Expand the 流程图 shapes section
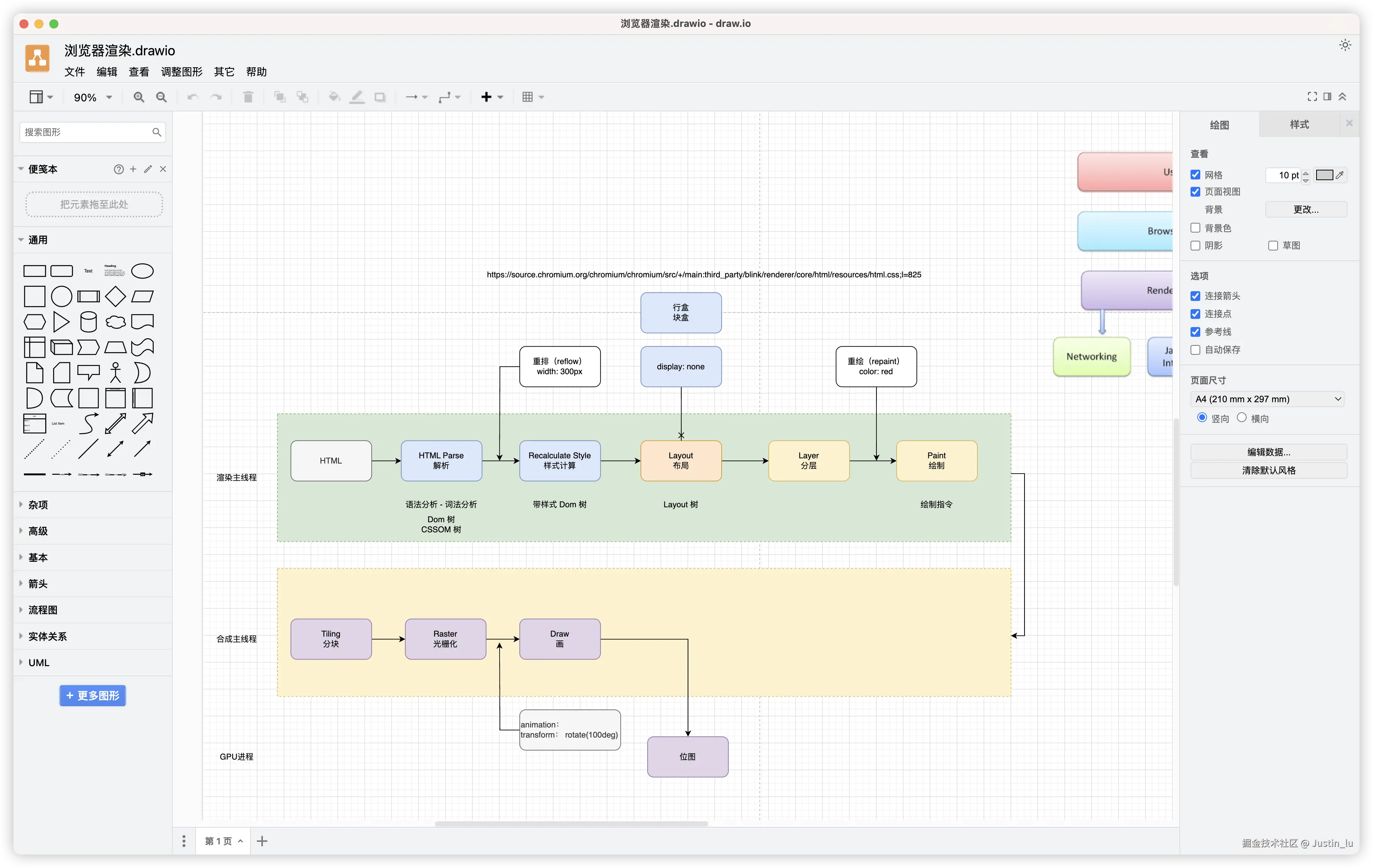This screenshot has height=868, width=1373. (43, 610)
